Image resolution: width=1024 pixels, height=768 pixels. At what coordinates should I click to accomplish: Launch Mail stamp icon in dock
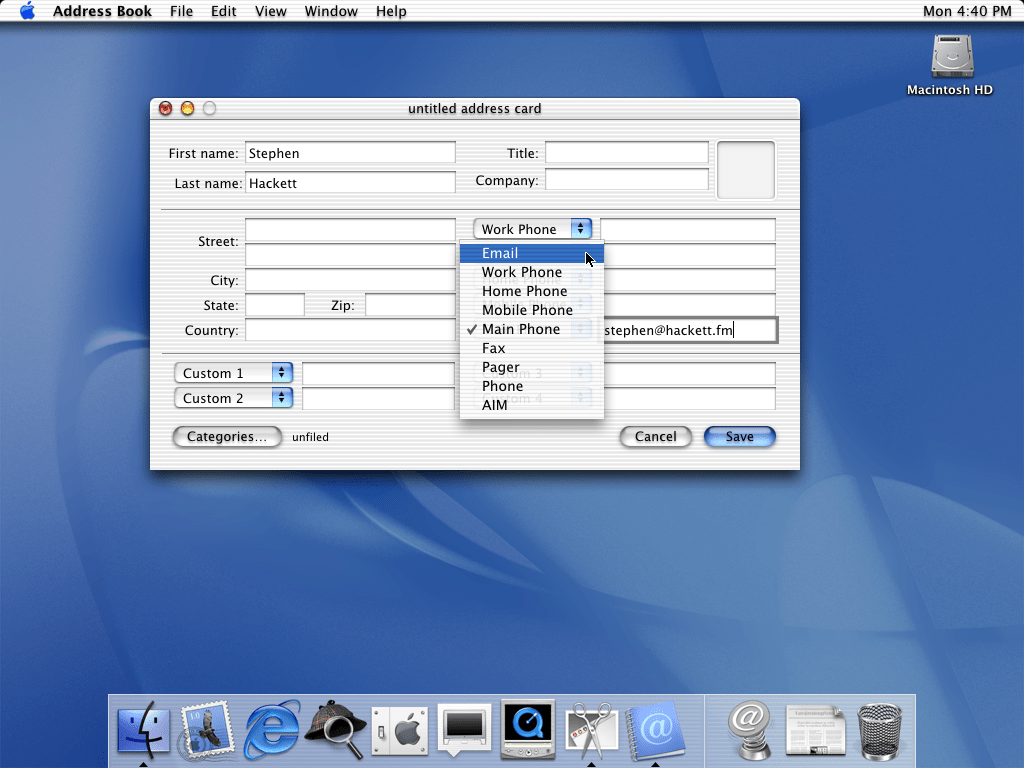pyautogui.click(x=207, y=731)
